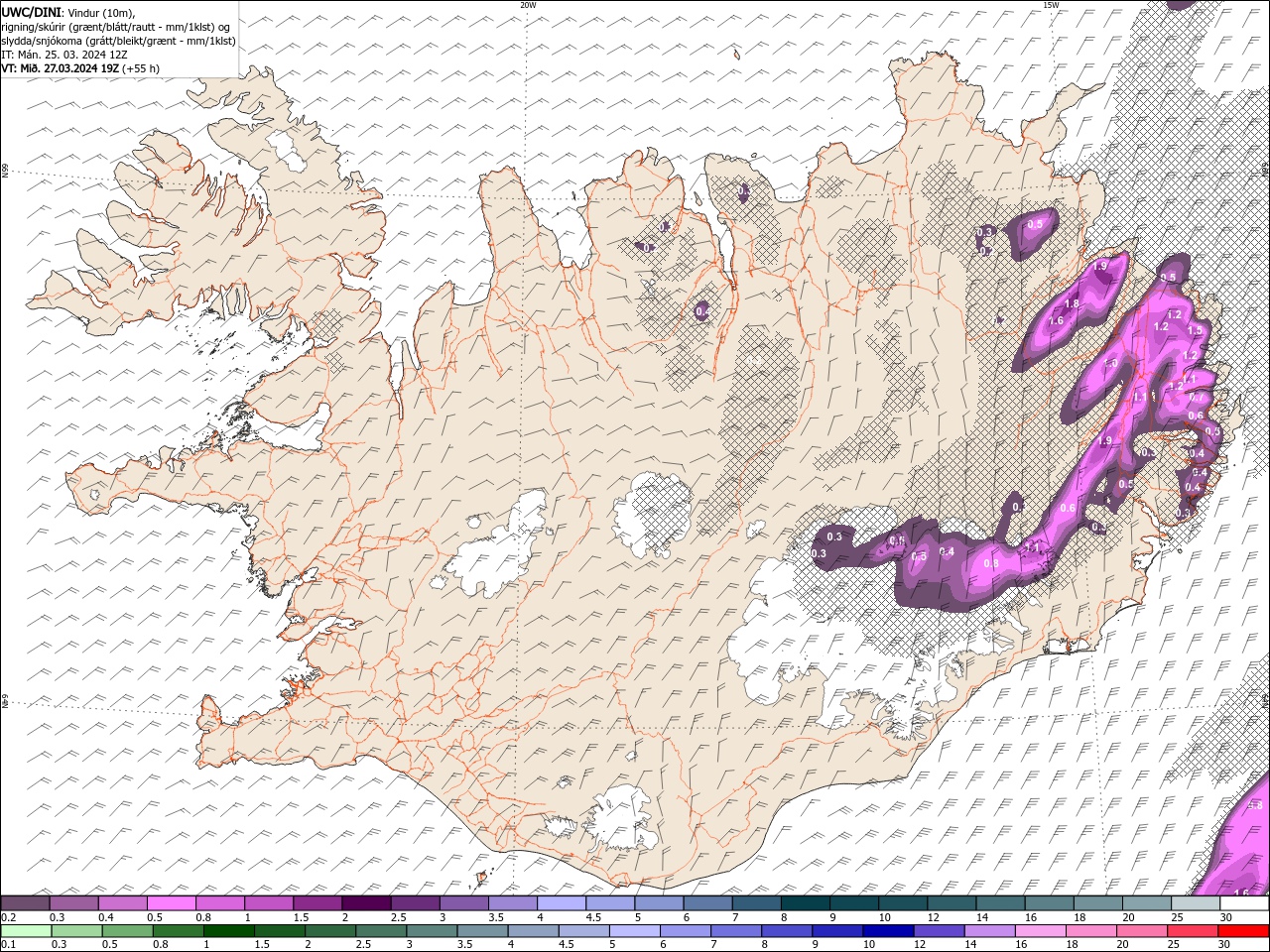The height and width of the screenshot is (952, 1270).
Task: Pick the bright pink 0.5 swatch in the purple legend
Action: pos(172,902)
